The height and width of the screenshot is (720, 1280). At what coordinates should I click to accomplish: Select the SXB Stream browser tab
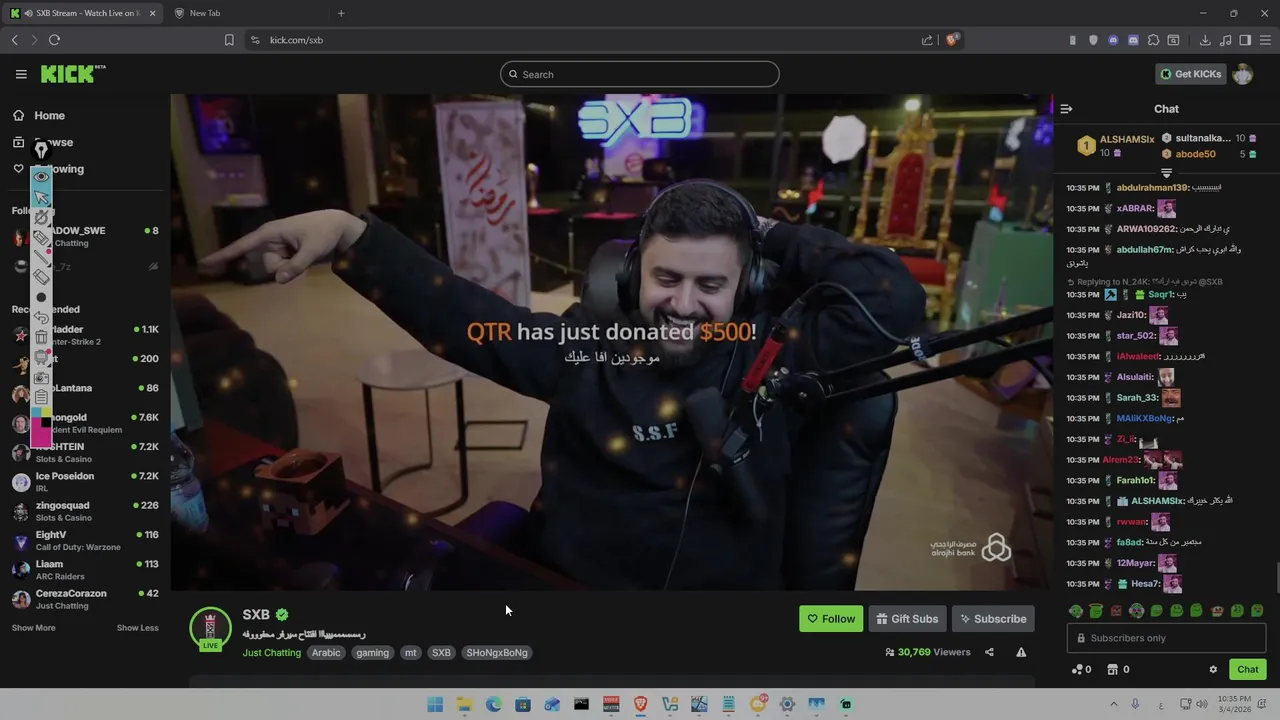[x=82, y=13]
